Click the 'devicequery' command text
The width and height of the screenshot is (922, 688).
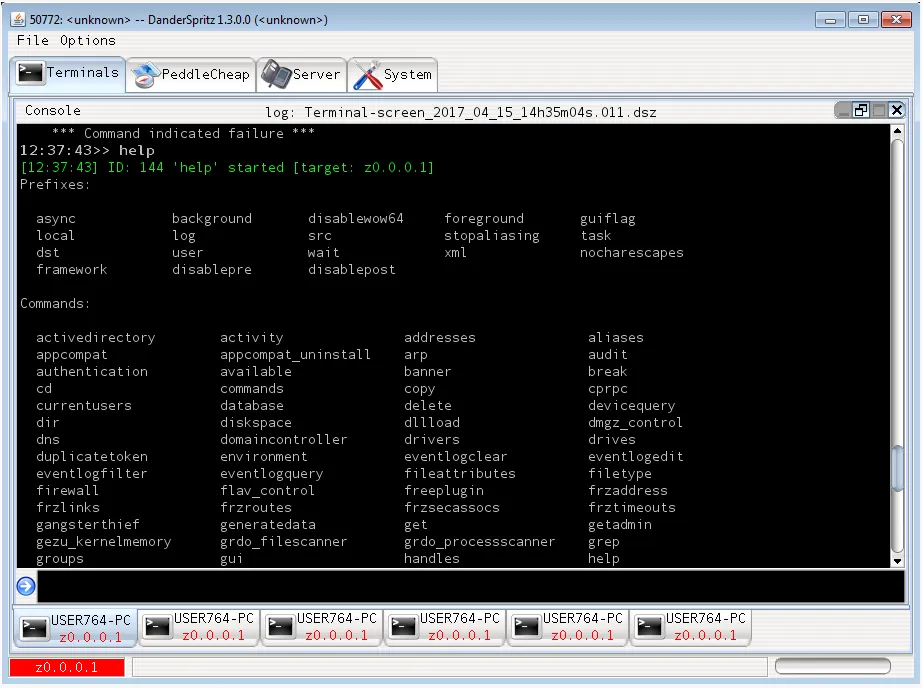click(x=632, y=406)
